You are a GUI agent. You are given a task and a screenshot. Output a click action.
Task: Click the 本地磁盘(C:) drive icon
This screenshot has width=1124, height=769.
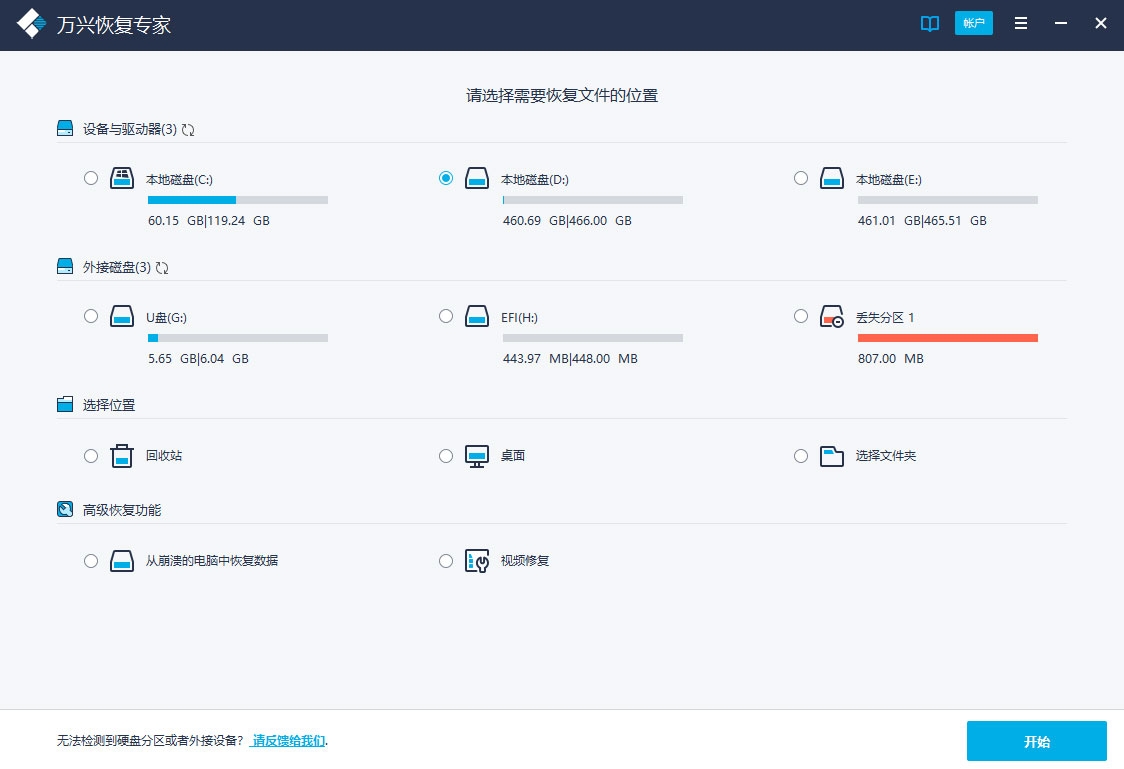(121, 178)
